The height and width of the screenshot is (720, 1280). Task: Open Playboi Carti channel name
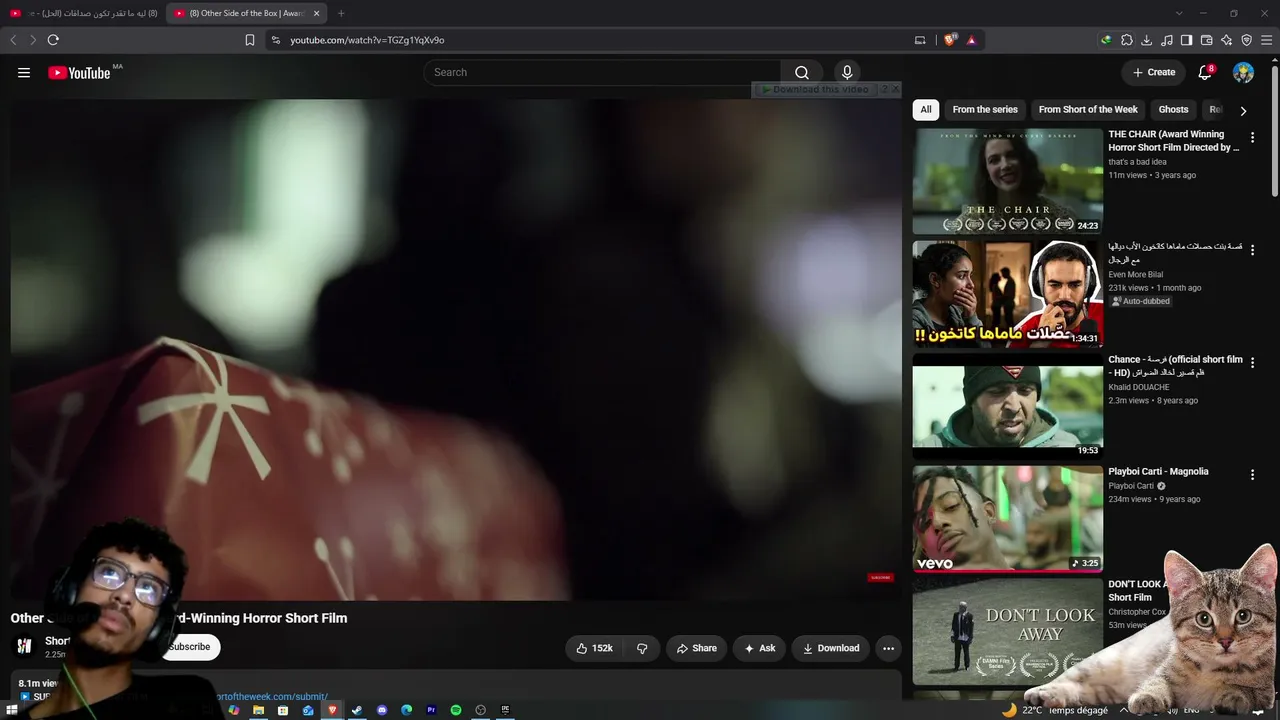coord(1131,486)
